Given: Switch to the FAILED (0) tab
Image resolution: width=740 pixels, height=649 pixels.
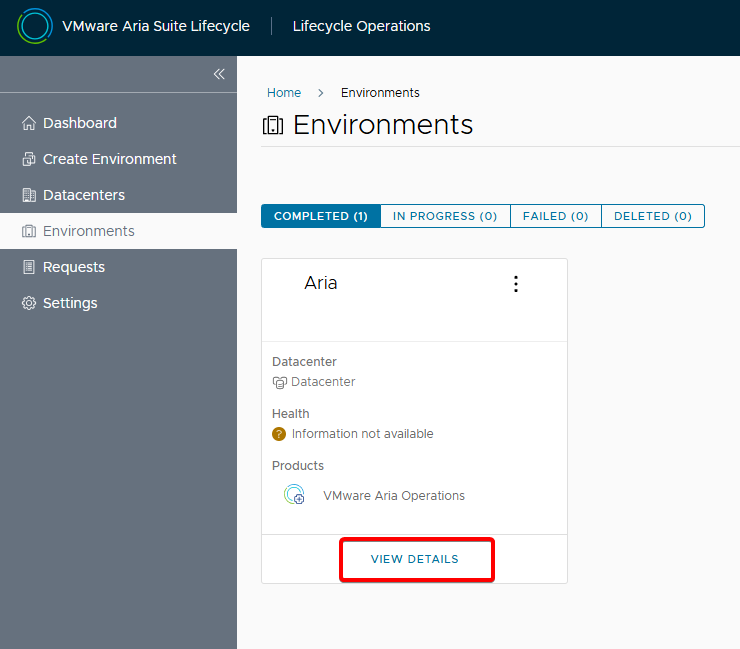Looking at the screenshot, I should tap(555, 216).
